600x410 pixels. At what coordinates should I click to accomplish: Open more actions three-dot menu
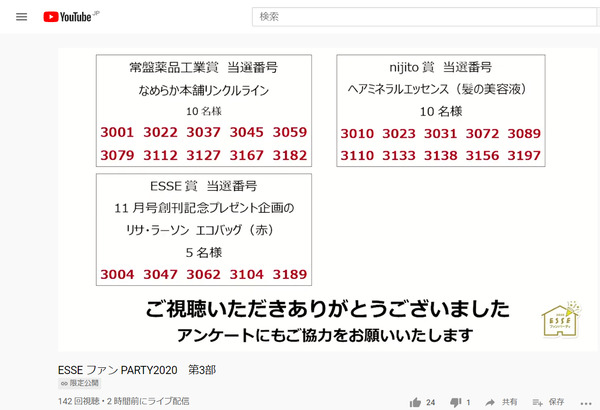pyautogui.click(x=586, y=403)
